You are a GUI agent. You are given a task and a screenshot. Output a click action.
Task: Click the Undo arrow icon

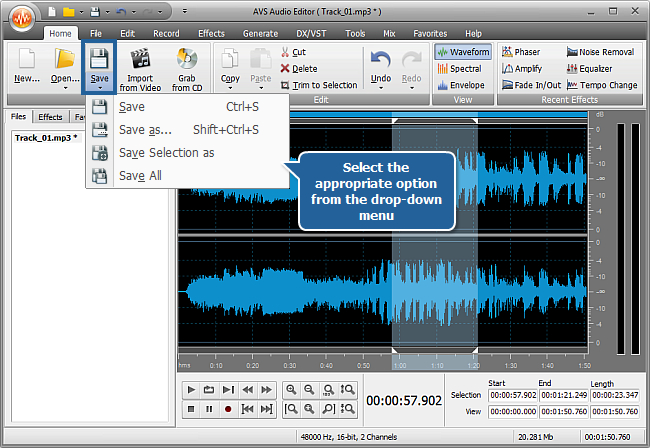pyautogui.click(x=381, y=60)
